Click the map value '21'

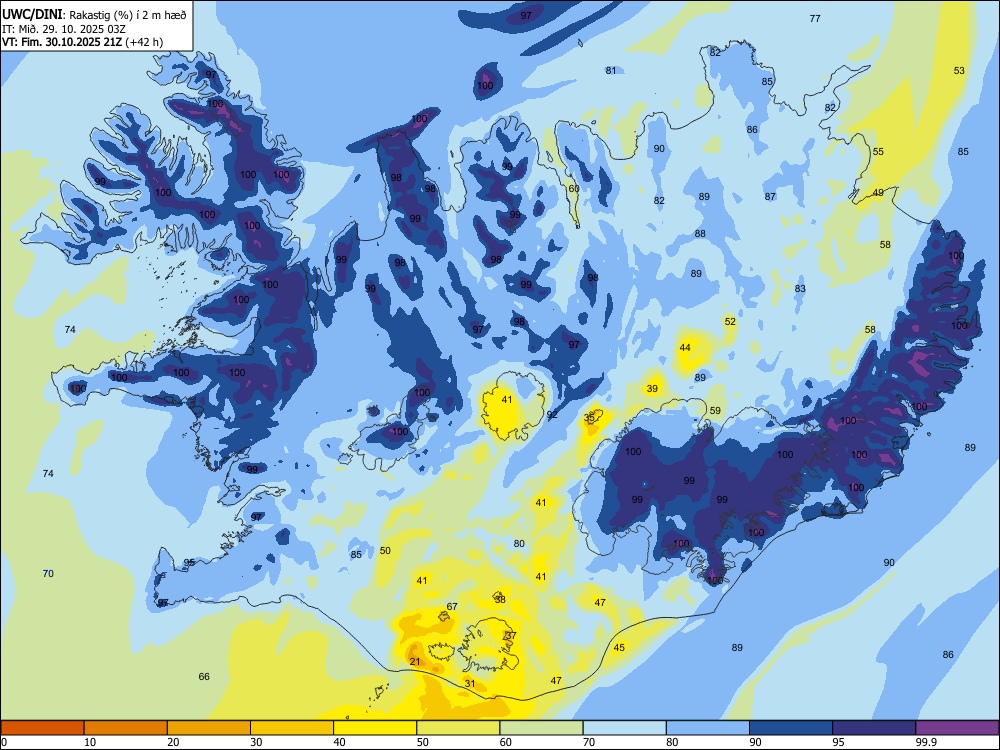coord(415,661)
